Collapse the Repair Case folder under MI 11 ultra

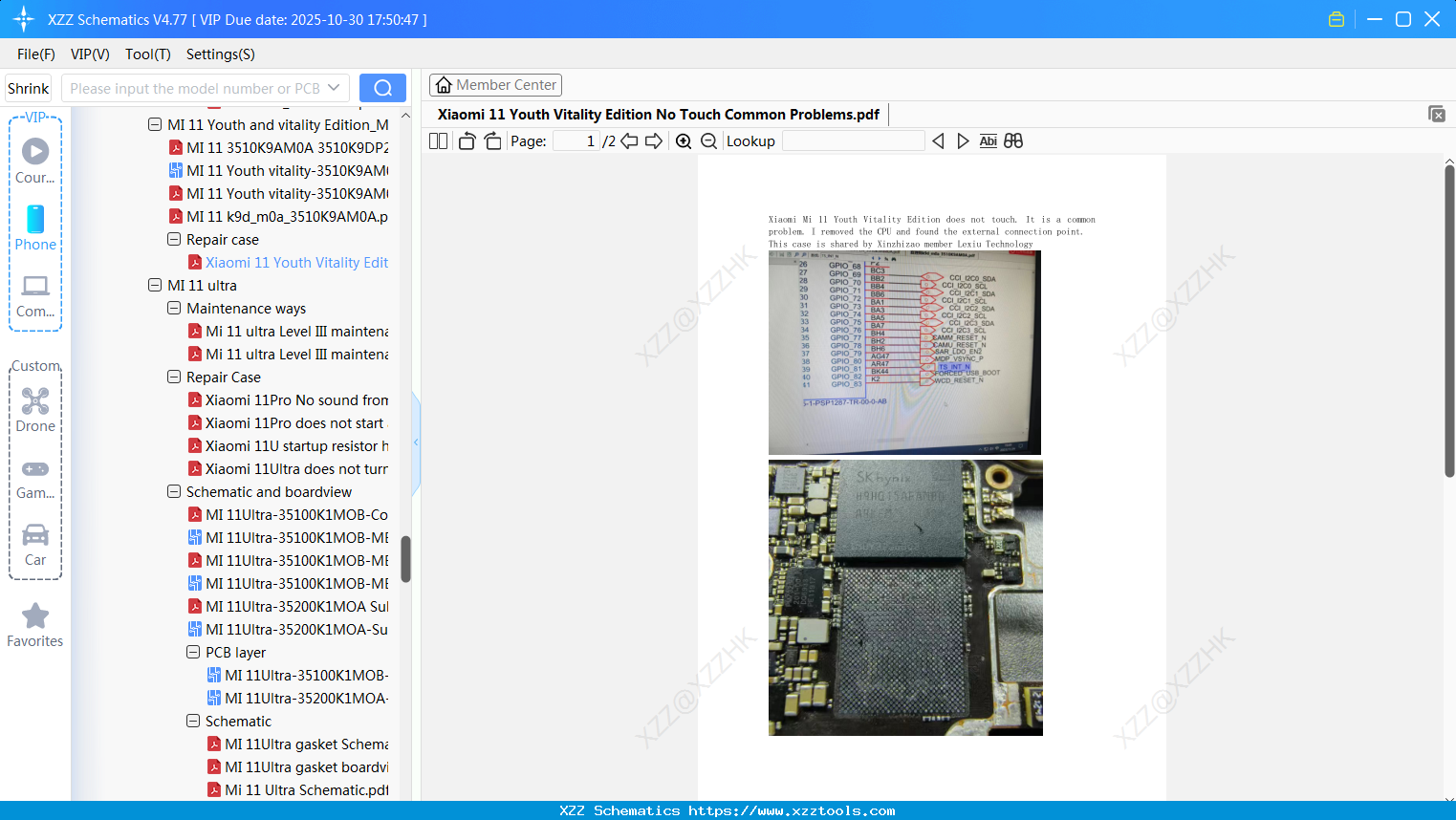tap(174, 377)
